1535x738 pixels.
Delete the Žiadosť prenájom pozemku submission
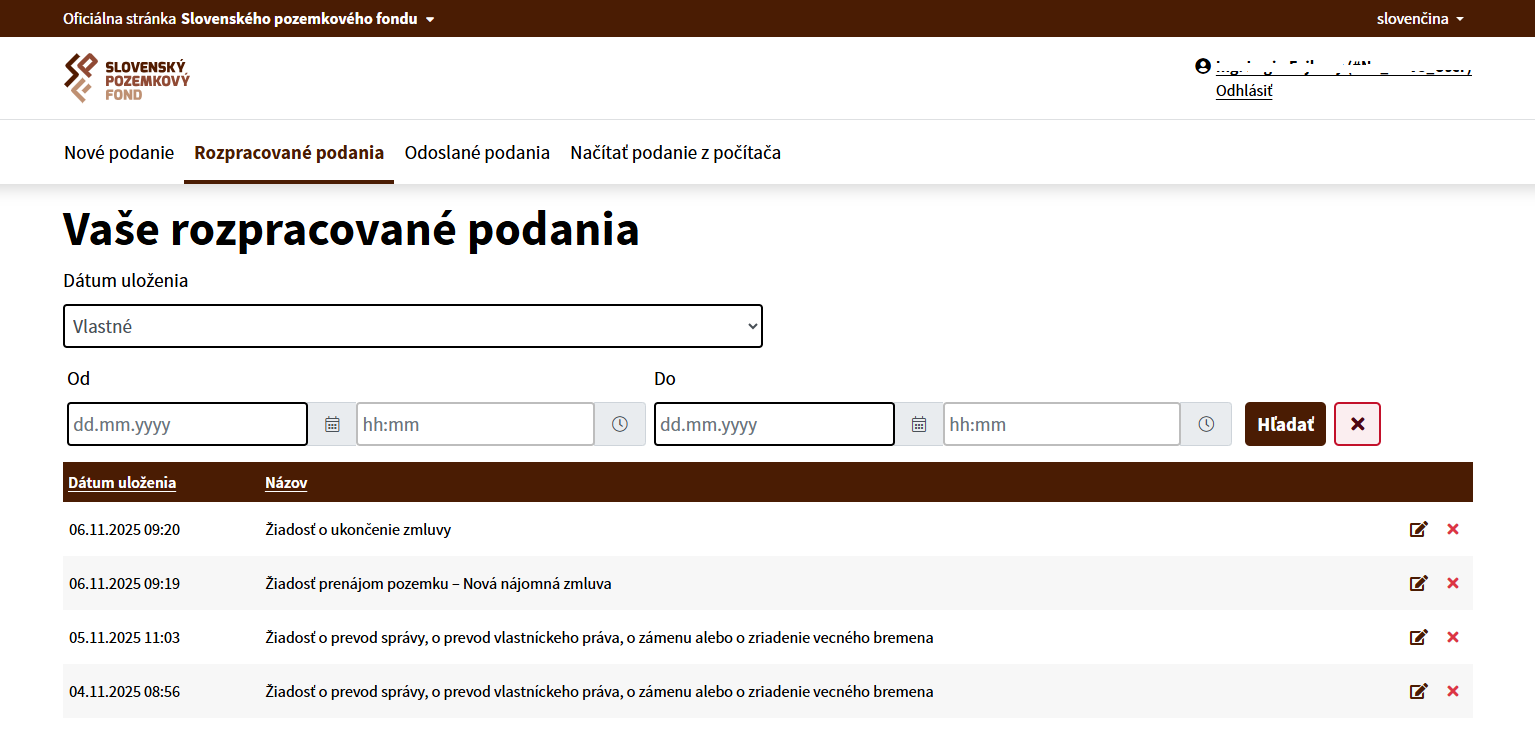1453,583
